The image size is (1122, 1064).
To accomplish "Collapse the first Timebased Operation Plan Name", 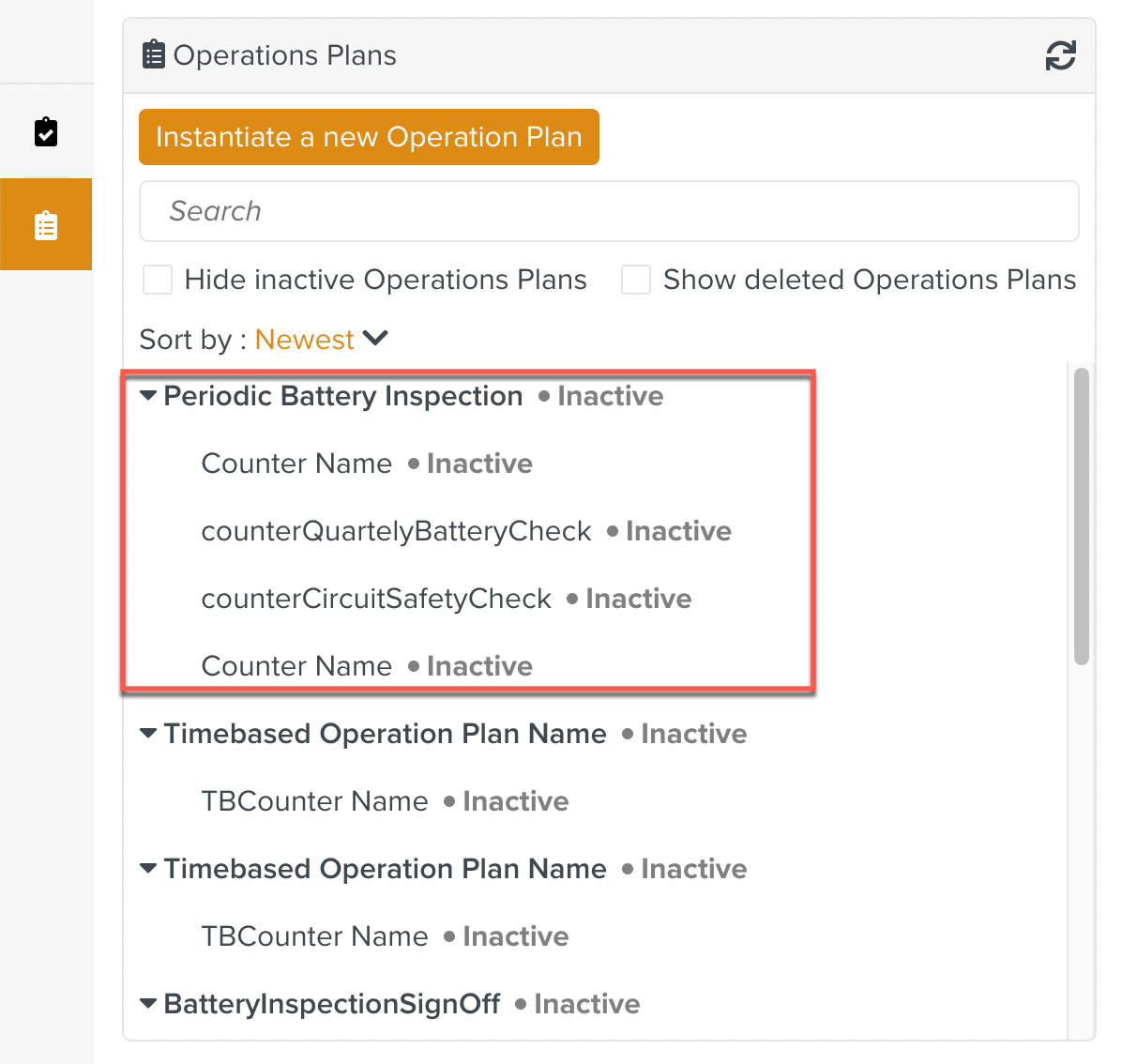I will (148, 734).
